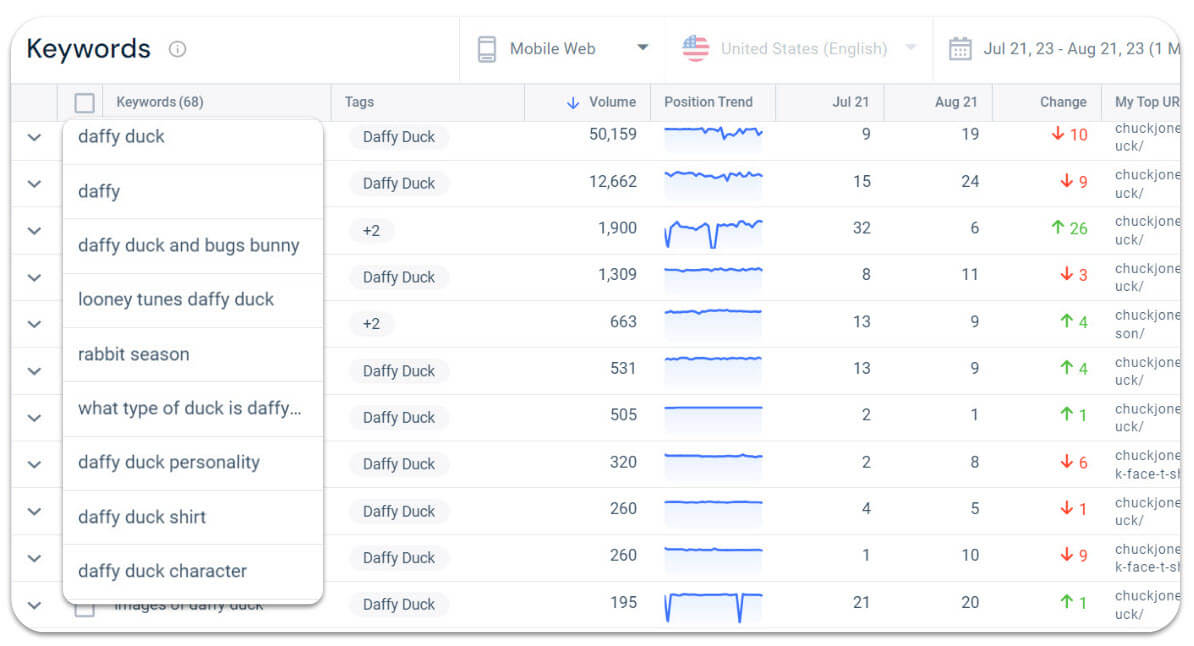The width and height of the screenshot is (1194, 646).
Task: Pick 'rabbit season' in keyword list
Action: coord(193,354)
